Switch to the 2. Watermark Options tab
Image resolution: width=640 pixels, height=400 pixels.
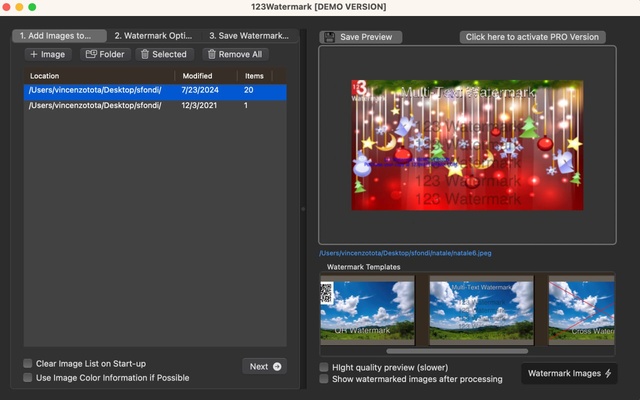click(153, 36)
